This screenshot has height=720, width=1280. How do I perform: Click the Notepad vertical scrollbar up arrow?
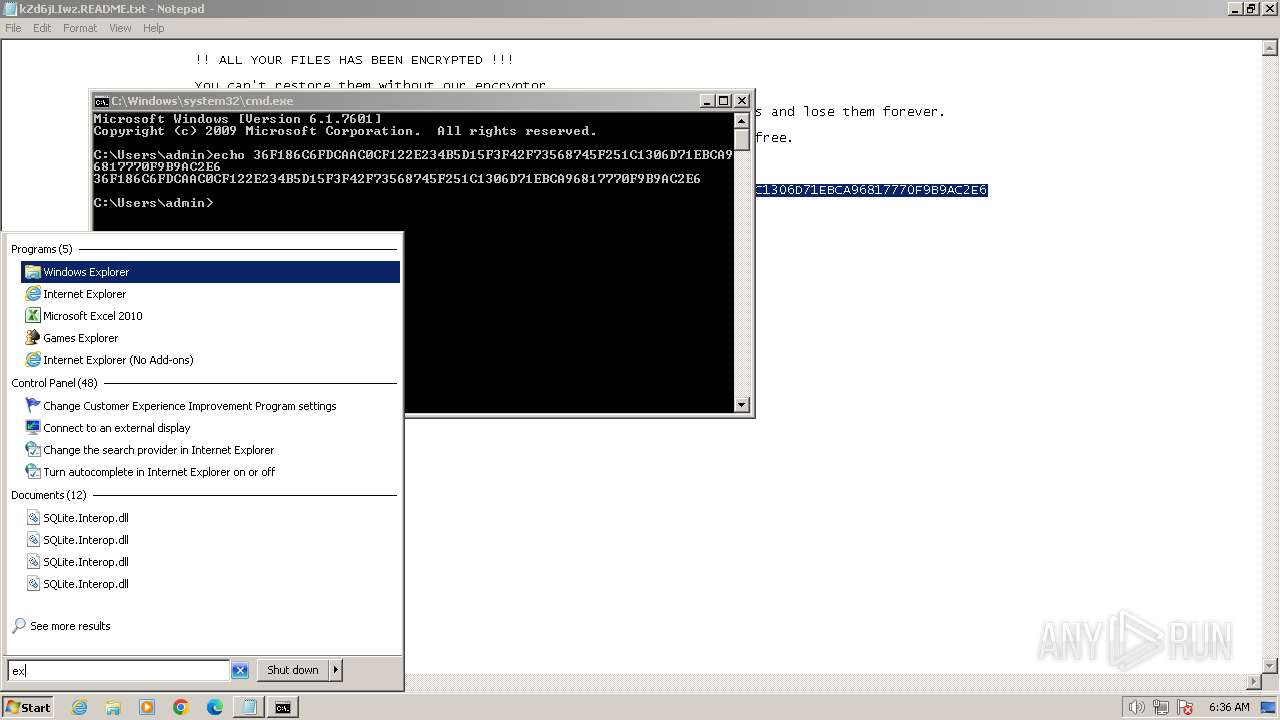click(1271, 49)
